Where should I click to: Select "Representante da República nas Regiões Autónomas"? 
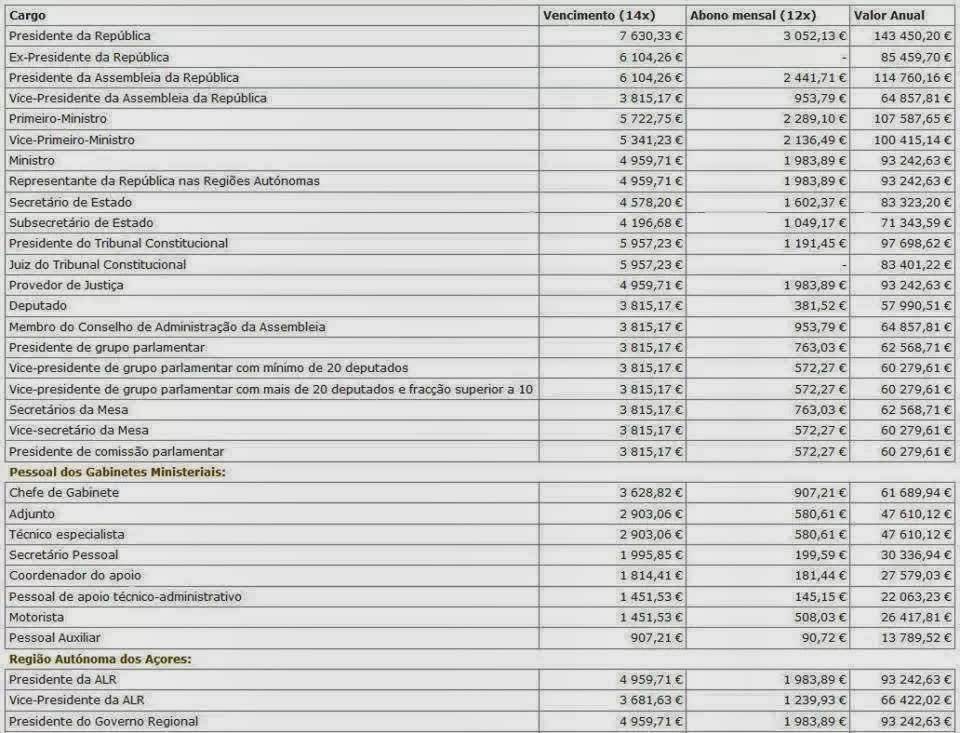coord(164,181)
